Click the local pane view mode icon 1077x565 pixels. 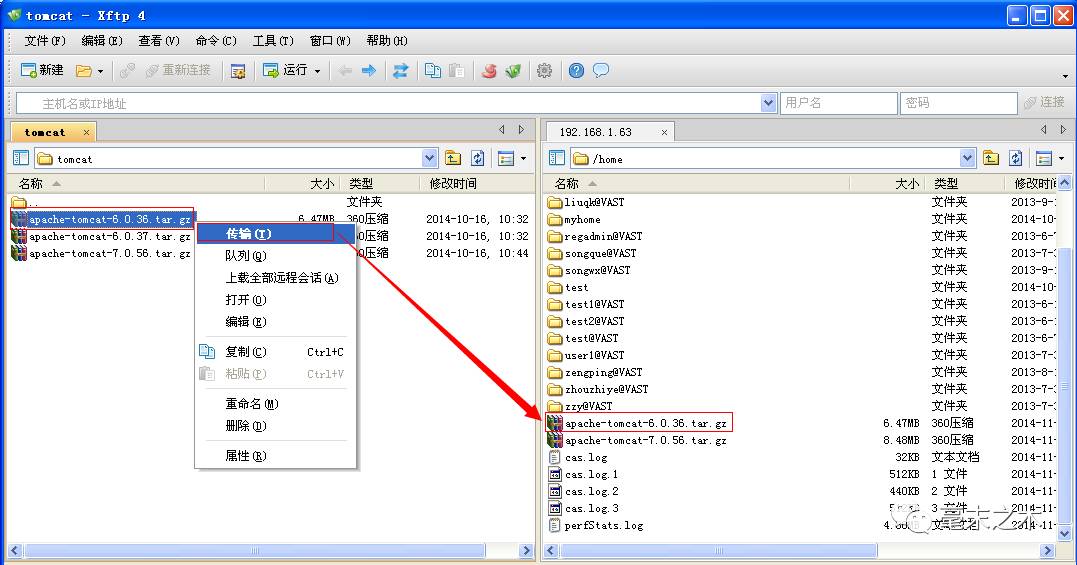(506, 159)
